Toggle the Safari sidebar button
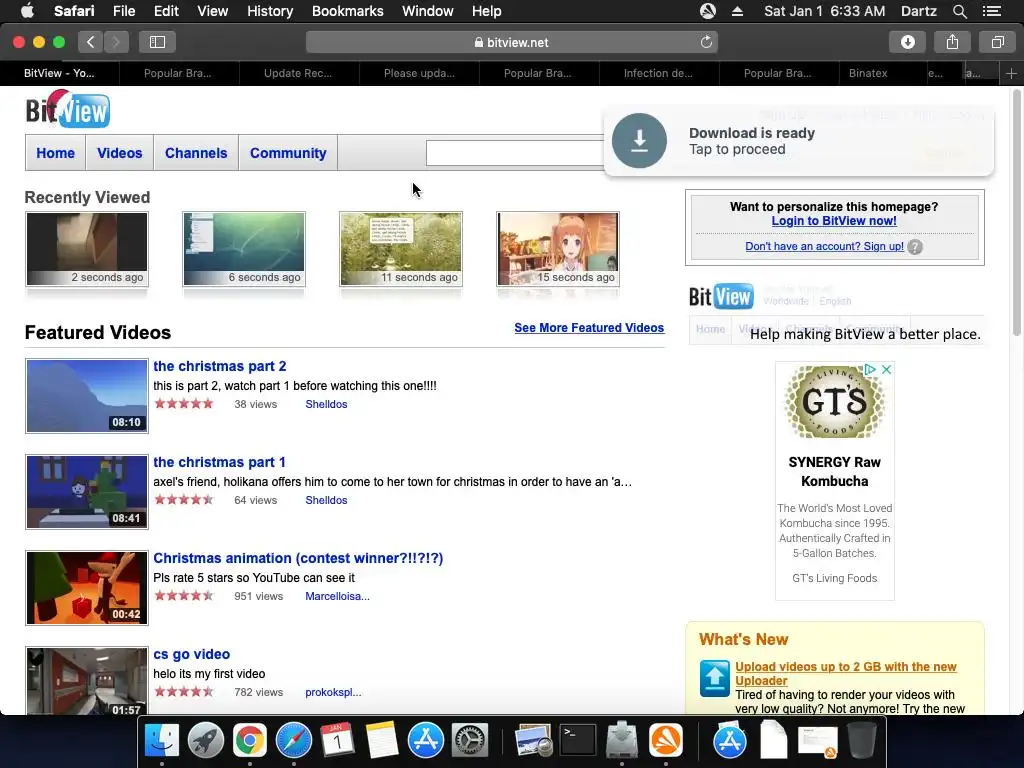Image resolution: width=1024 pixels, height=768 pixels. point(157,42)
